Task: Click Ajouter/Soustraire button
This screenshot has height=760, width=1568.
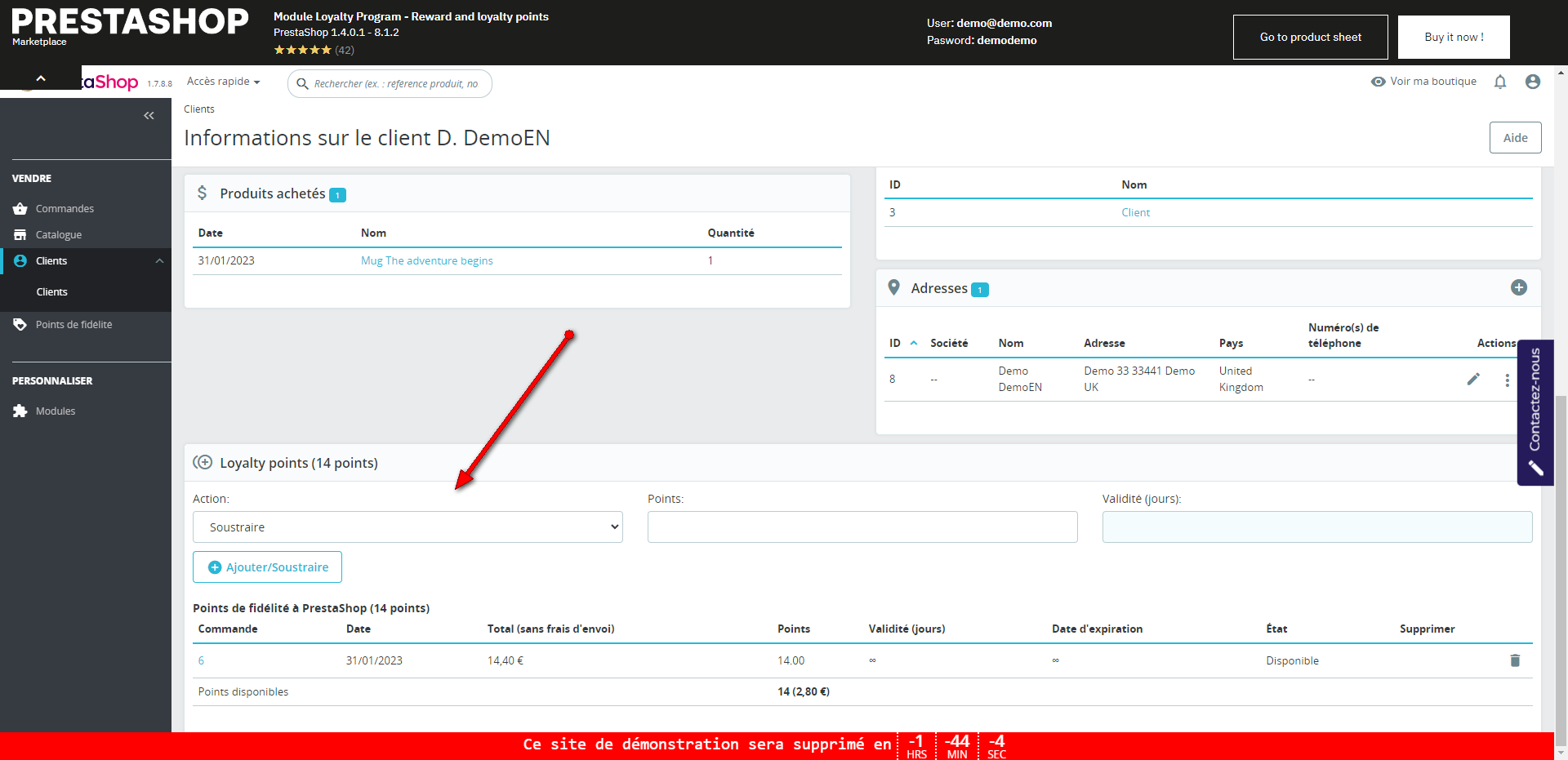Action: [x=267, y=567]
